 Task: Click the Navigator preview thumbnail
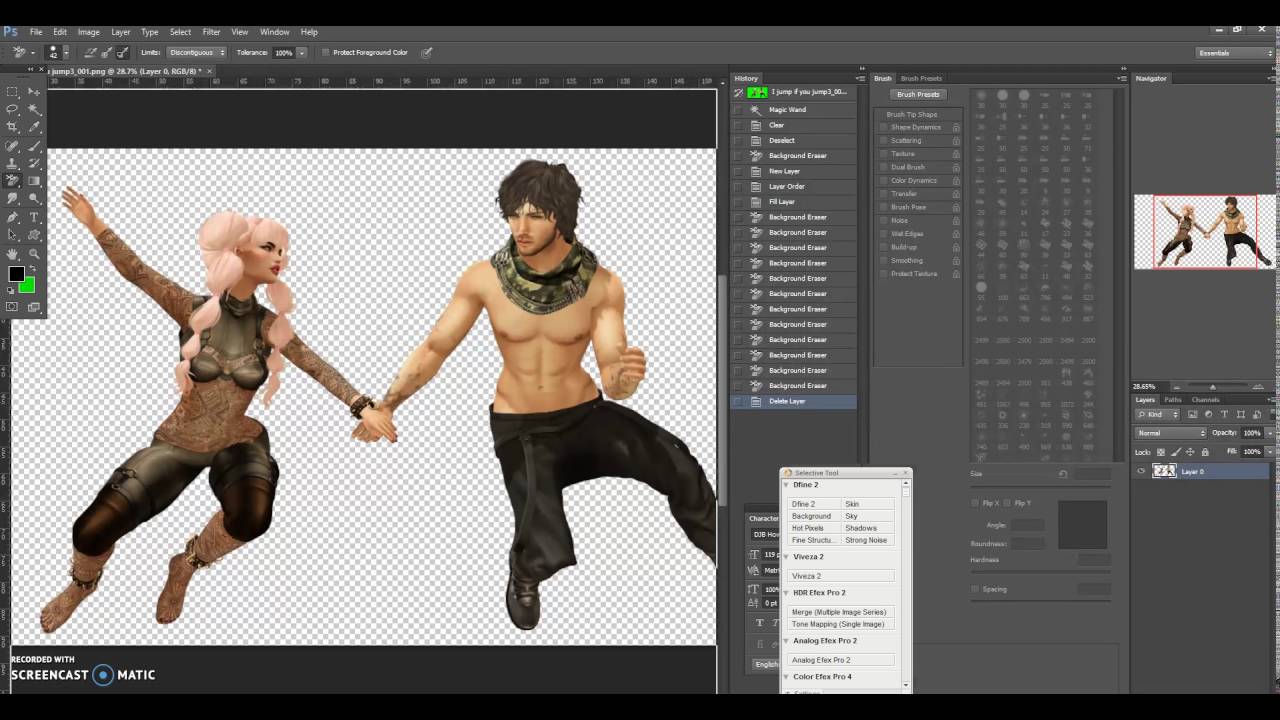coord(1204,232)
